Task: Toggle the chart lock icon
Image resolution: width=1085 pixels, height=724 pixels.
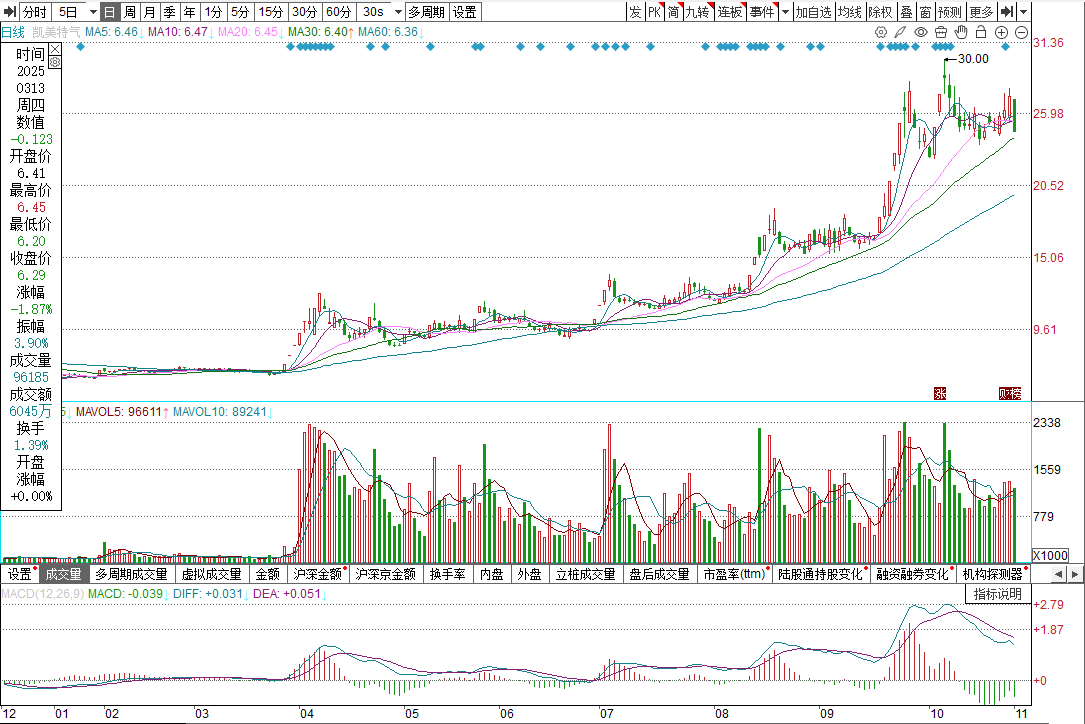Action: pos(981,32)
